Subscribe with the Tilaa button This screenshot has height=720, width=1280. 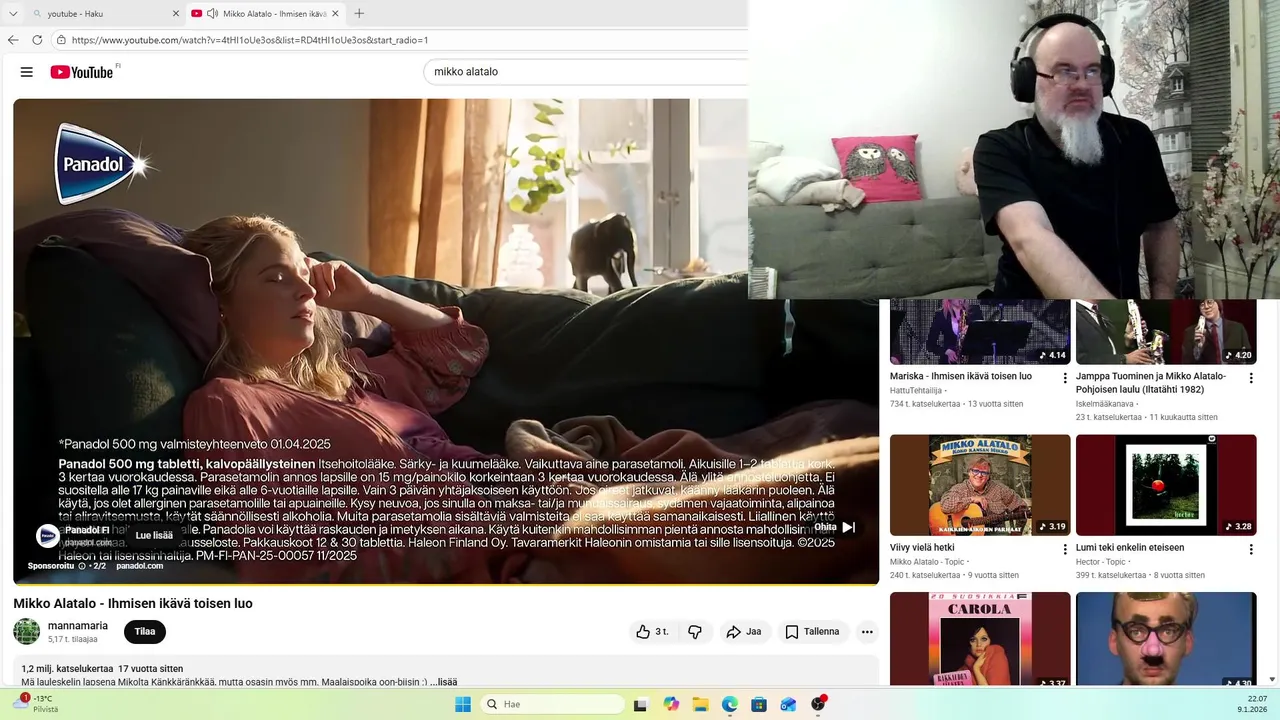click(145, 632)
